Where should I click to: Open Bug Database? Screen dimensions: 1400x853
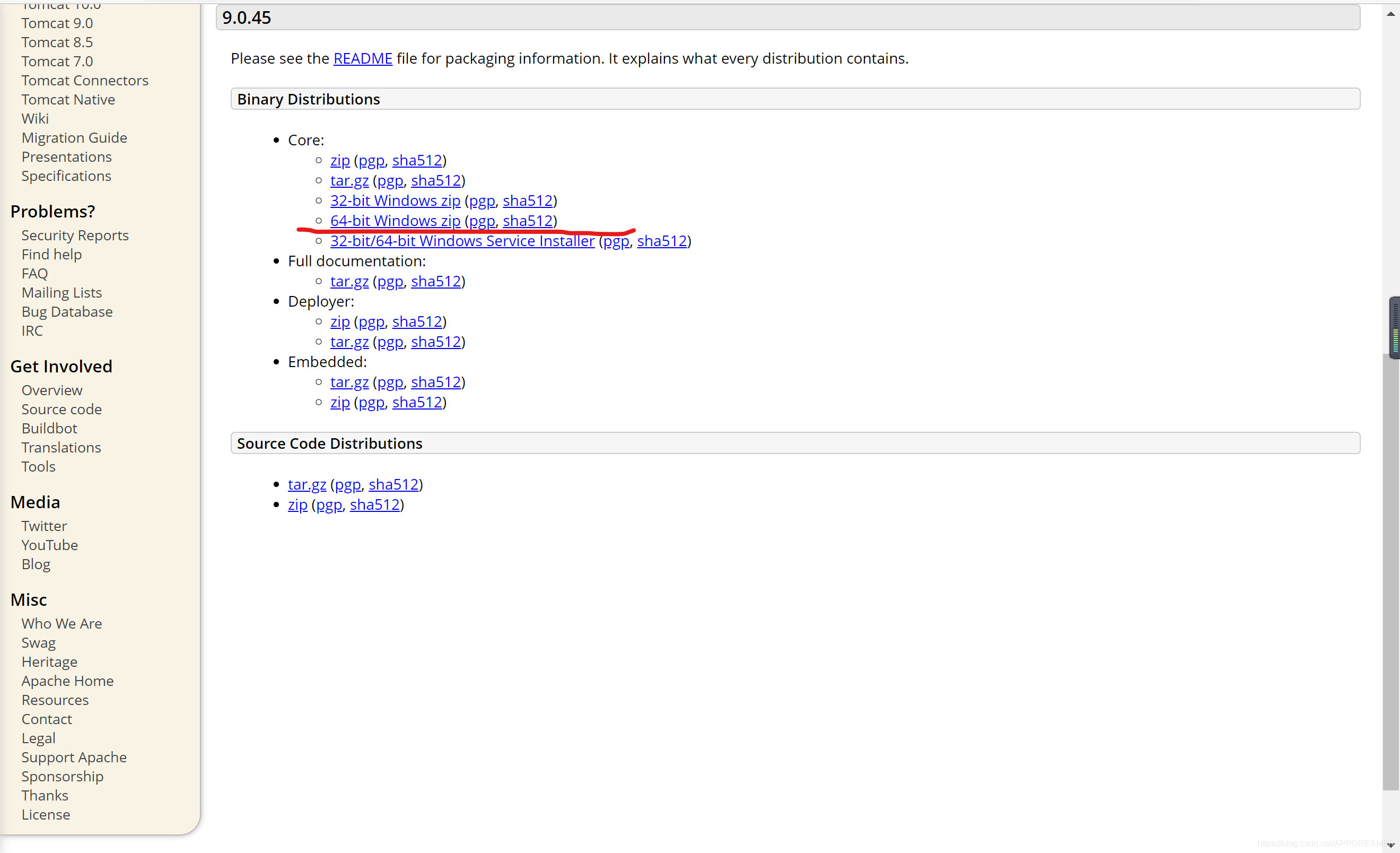coord(66,311)
